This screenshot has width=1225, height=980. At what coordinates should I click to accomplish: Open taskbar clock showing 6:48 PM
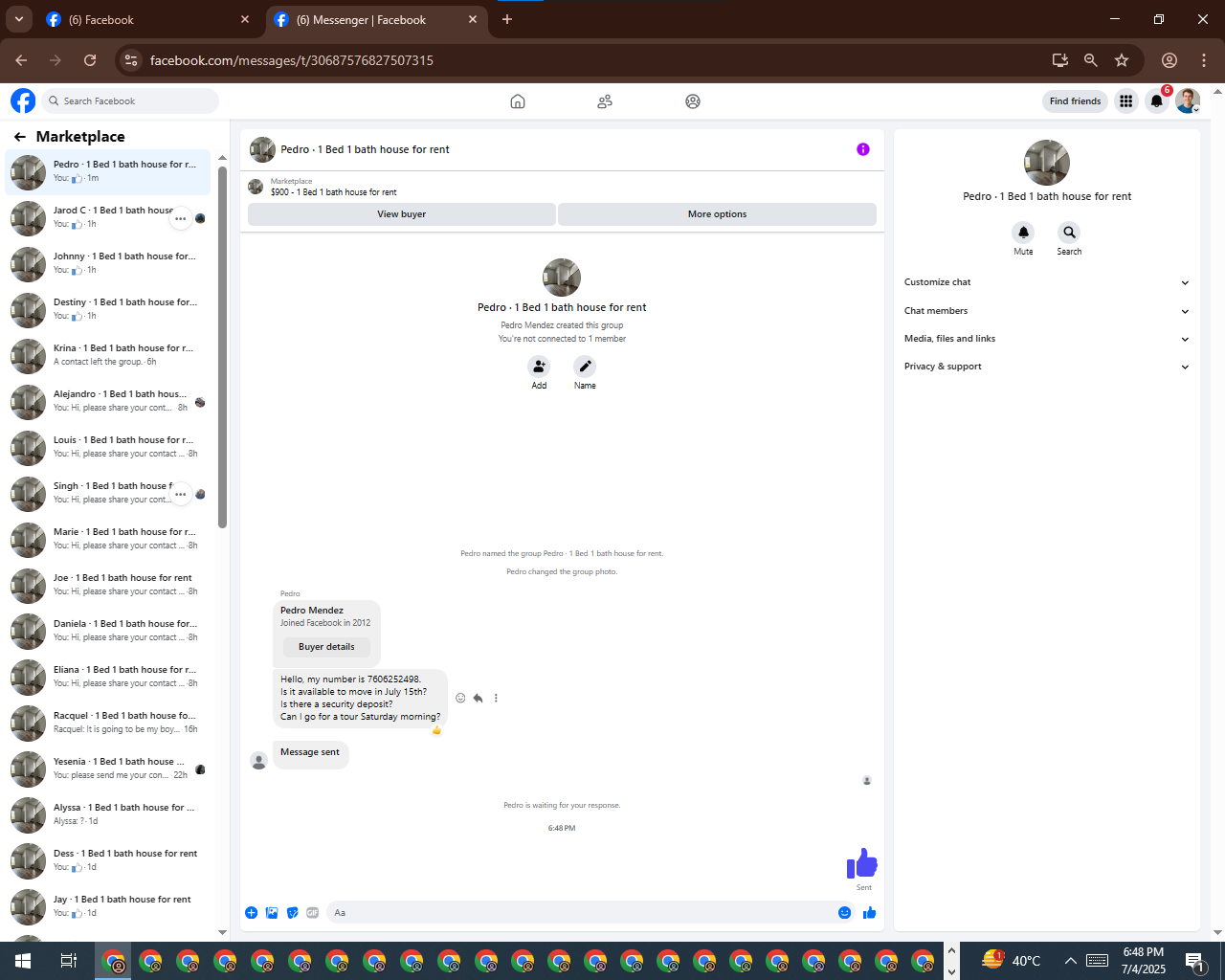(1144, 961)
